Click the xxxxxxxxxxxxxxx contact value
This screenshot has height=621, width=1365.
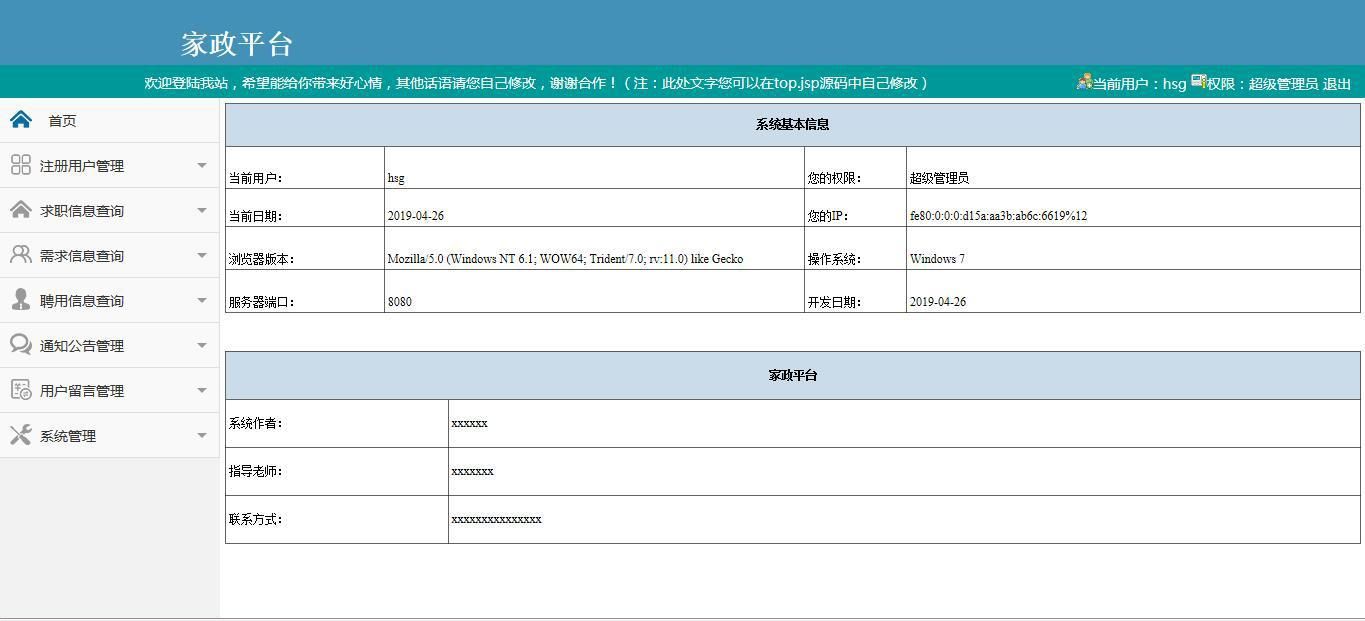tap(497, 519)
